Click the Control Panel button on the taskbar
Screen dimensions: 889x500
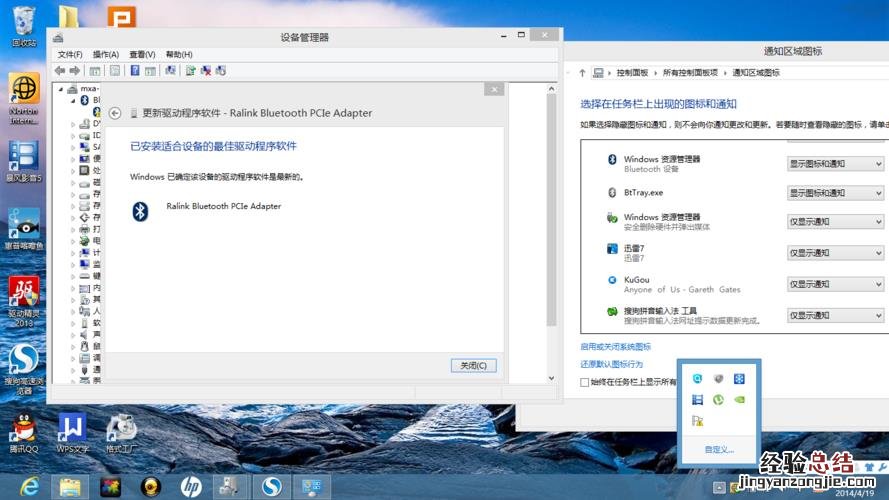[x=312, y=487]
